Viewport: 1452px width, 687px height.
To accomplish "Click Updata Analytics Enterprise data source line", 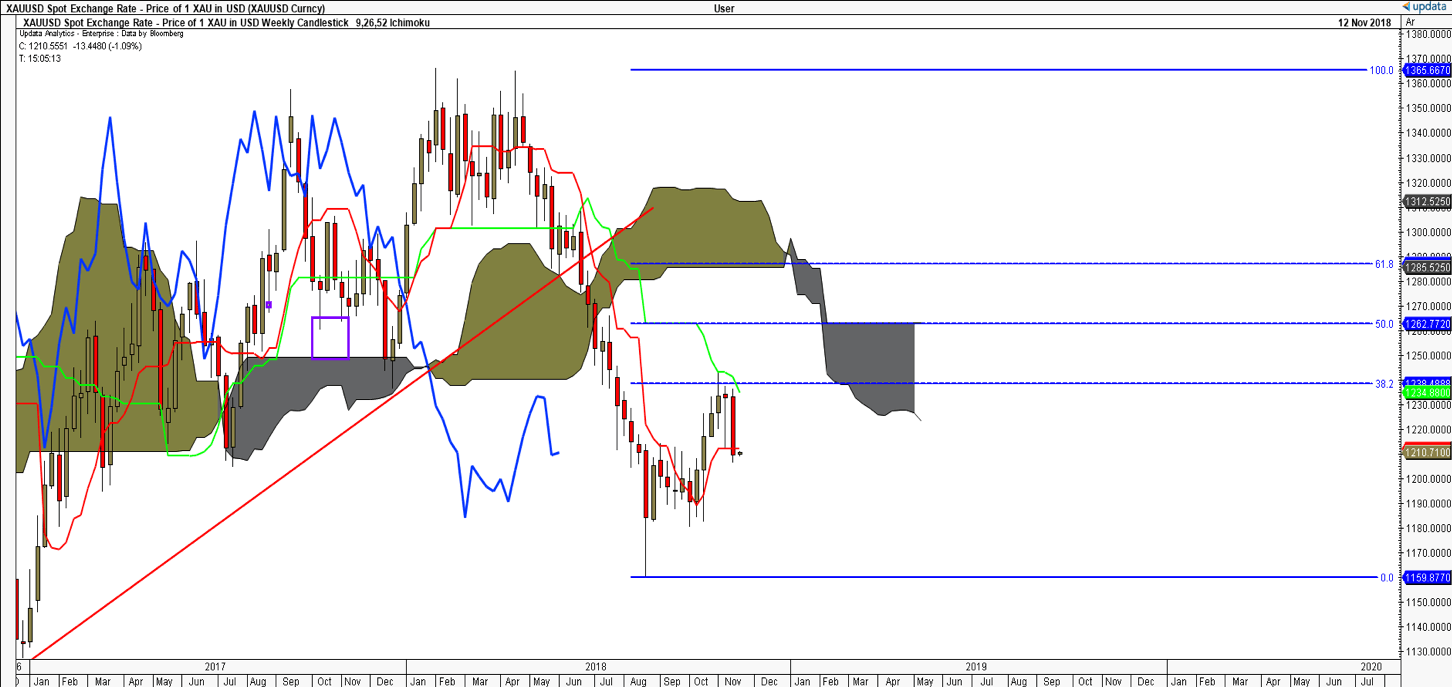I will 101,33.
